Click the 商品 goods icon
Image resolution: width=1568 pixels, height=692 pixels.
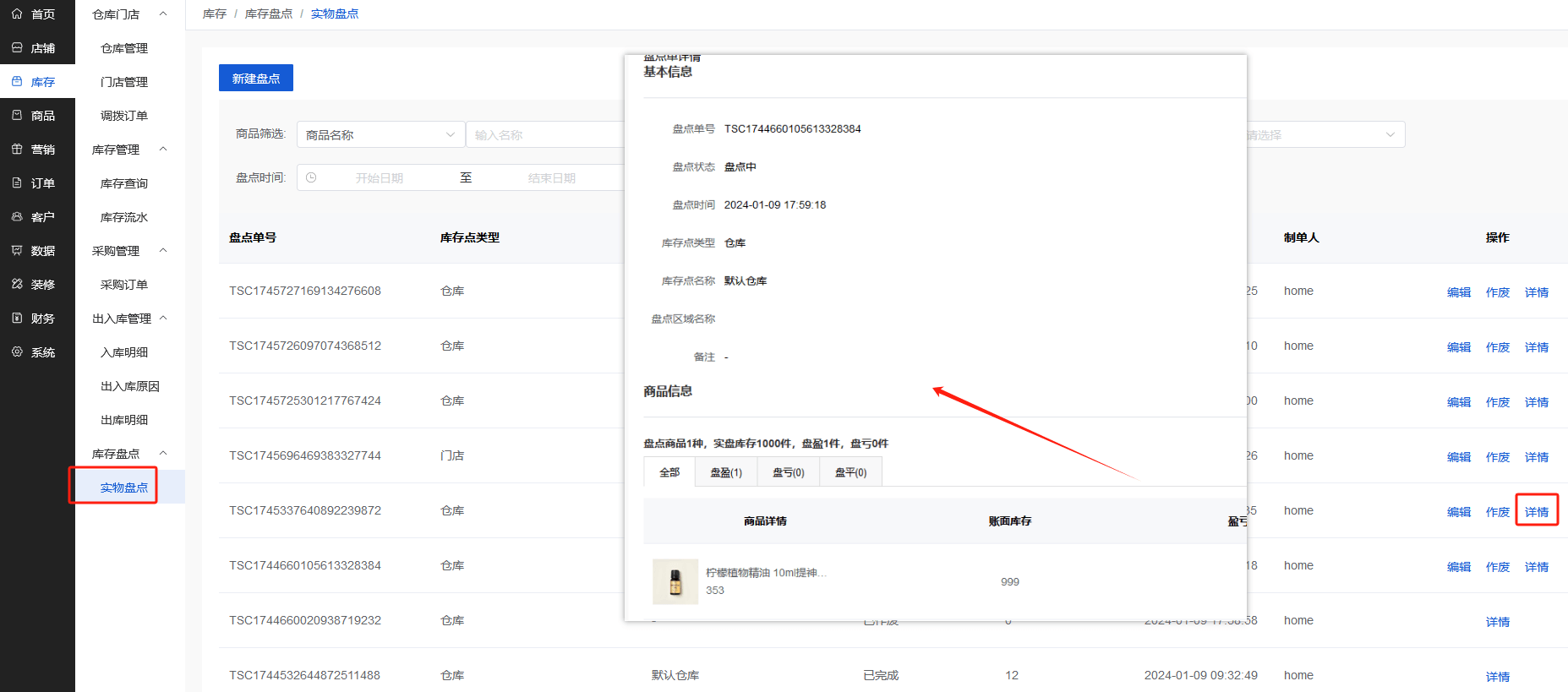click(x=17, y=115)
